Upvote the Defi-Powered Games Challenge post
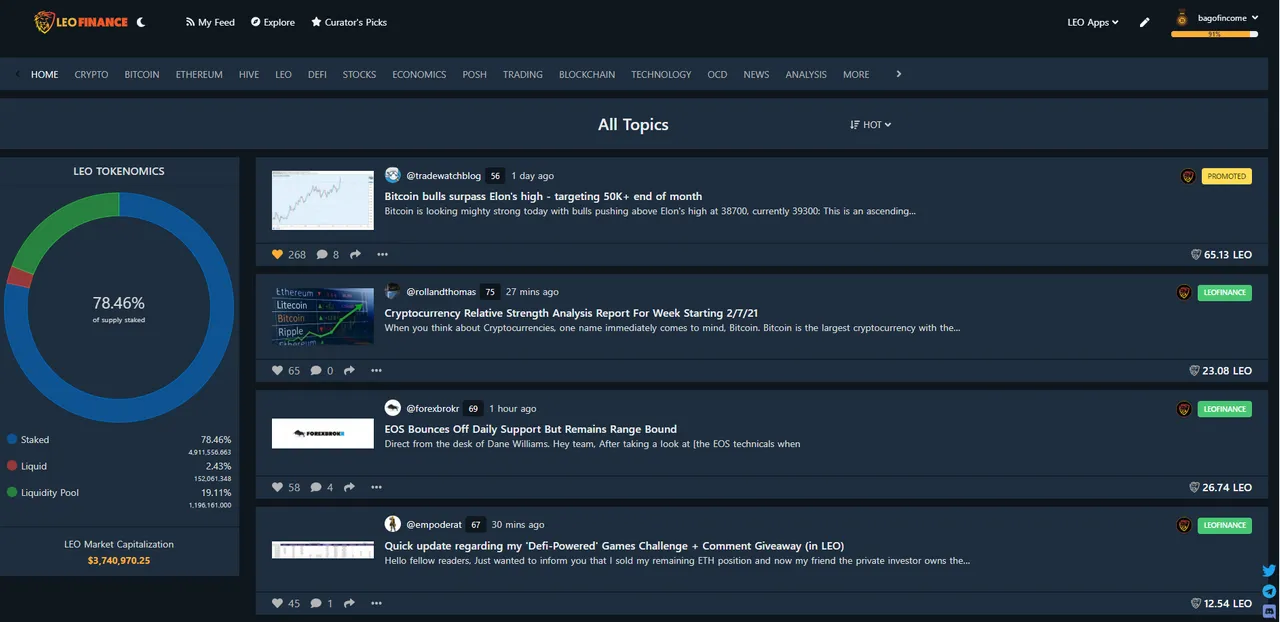Image resolution: width=1280 pixels, height=622 pixels. (x=278, y=603)
